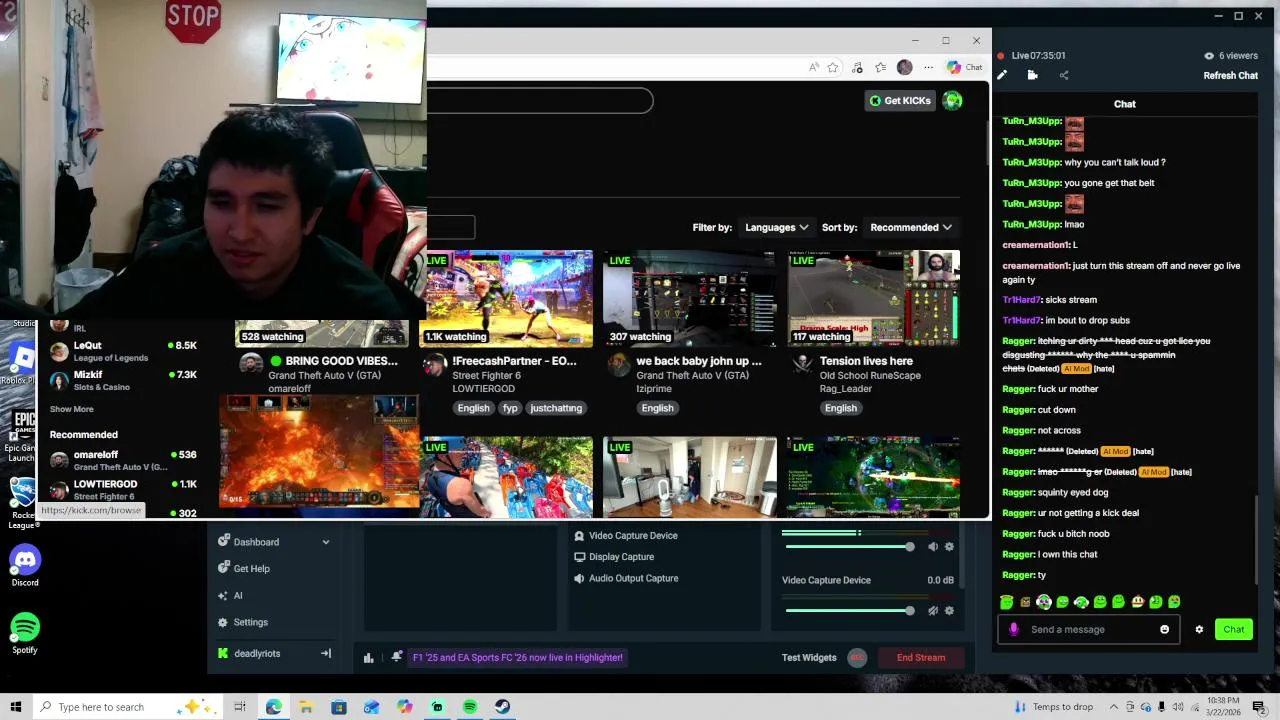Open omareloff in Recommended list
This screenshot has height=720, width=1280.
click(x=124, y=460)
